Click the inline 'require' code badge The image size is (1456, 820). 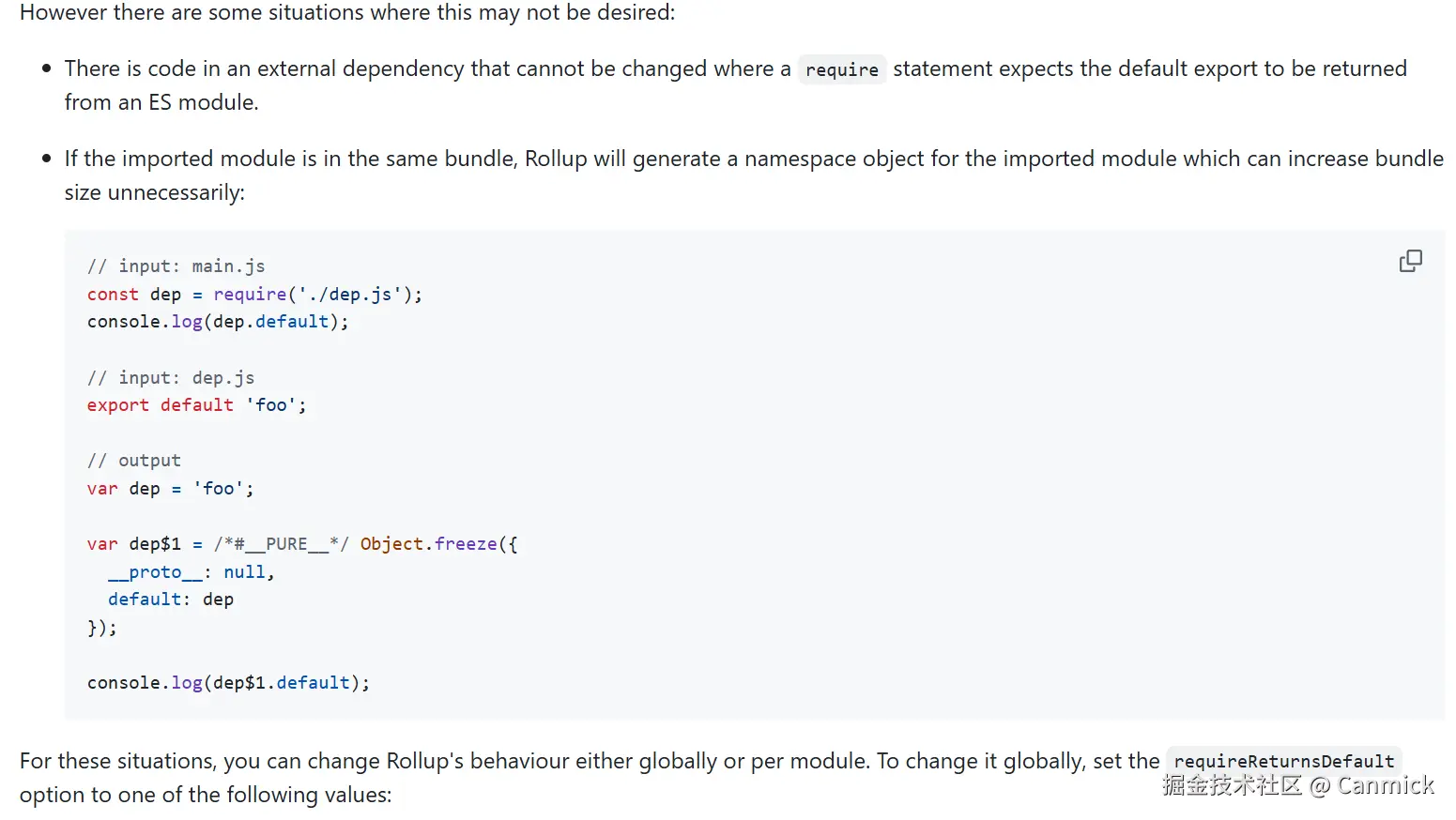pyautogui.click(x=842, y=70)
